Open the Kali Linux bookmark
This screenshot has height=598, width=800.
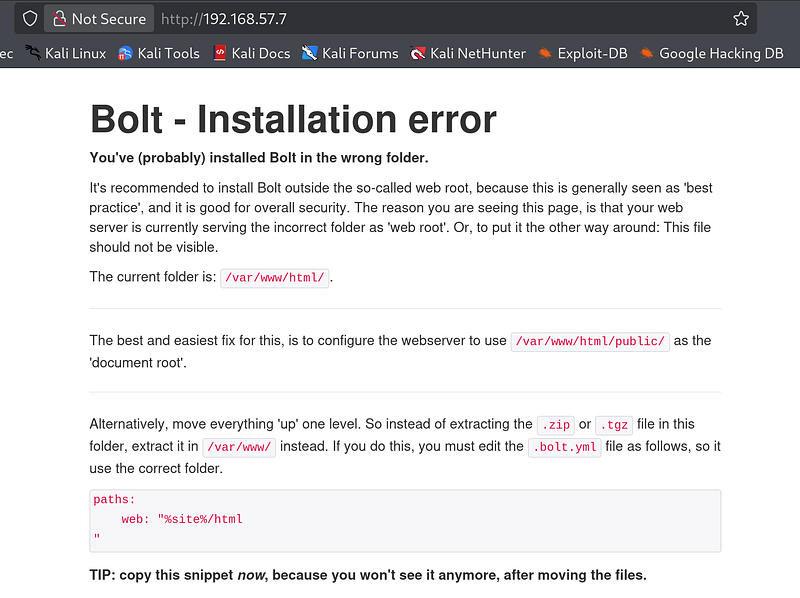click(65, 53)
